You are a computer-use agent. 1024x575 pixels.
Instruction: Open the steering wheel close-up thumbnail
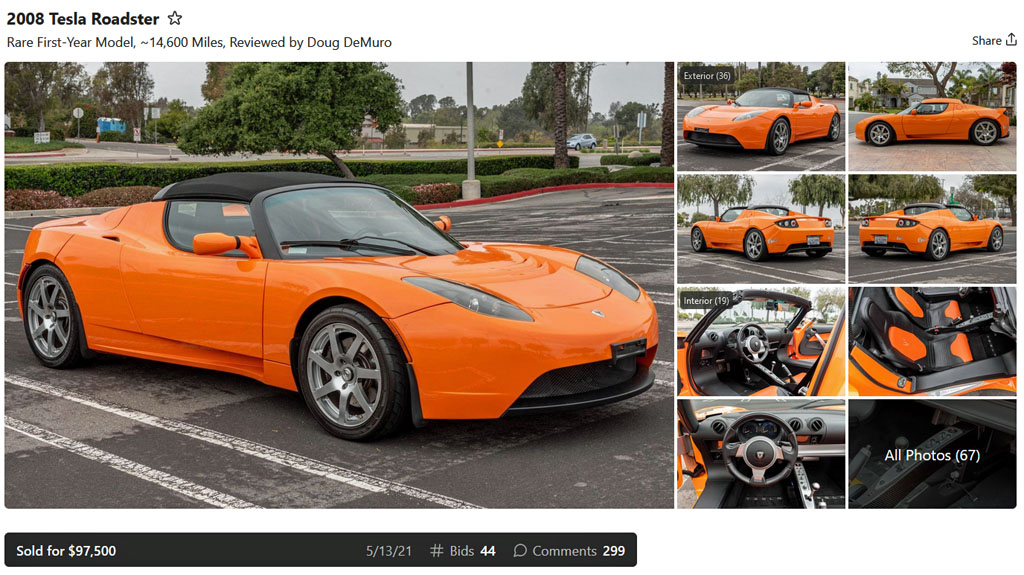(761, 454)
